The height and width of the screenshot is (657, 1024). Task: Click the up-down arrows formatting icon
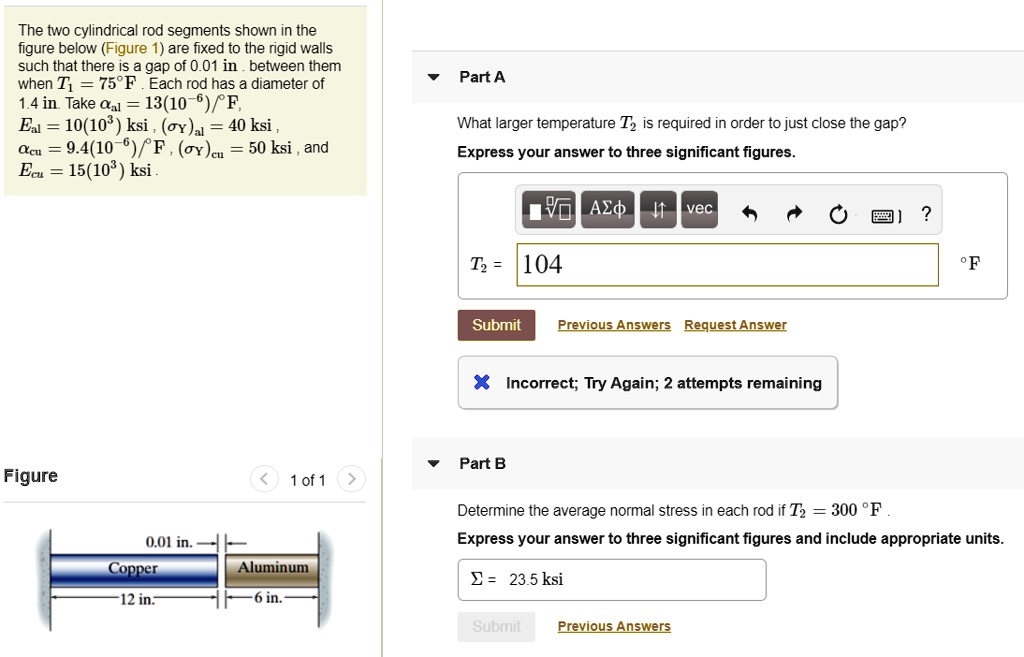coord(658,211)
